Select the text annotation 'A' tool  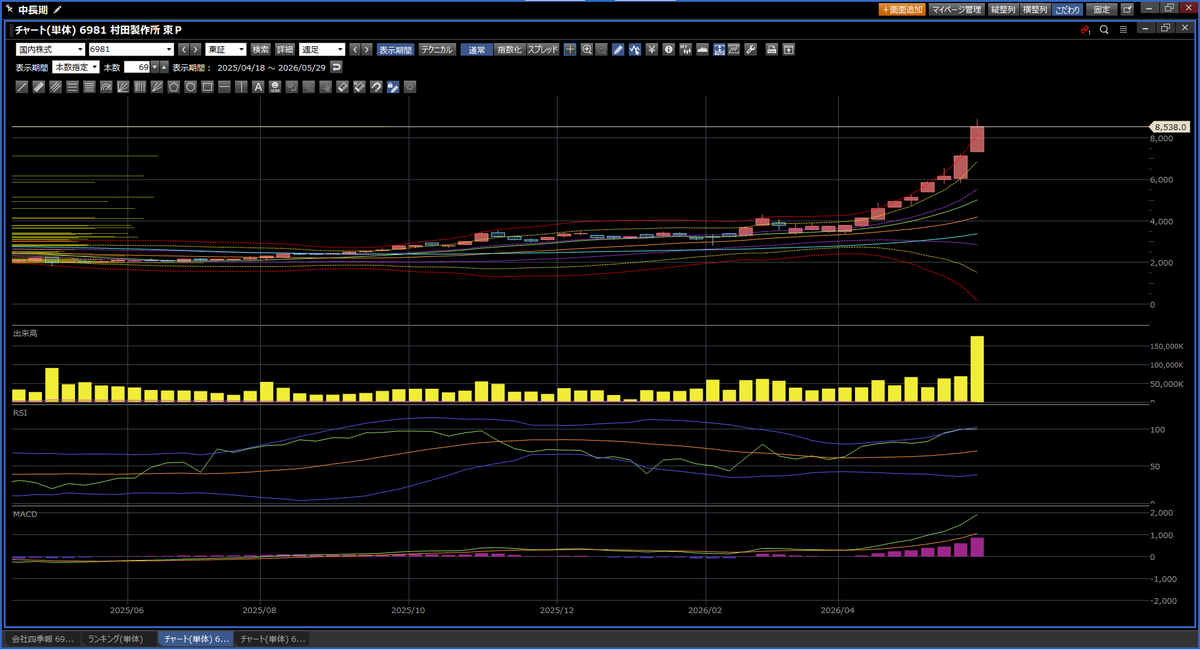click(258, 87)
